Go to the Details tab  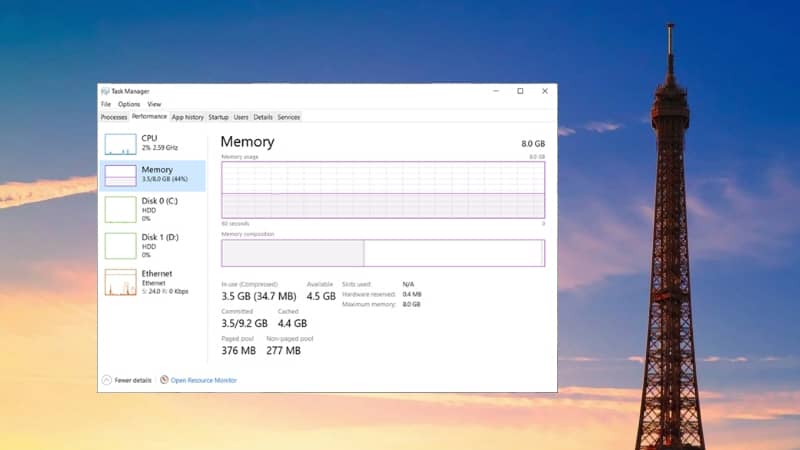(263, 117)
